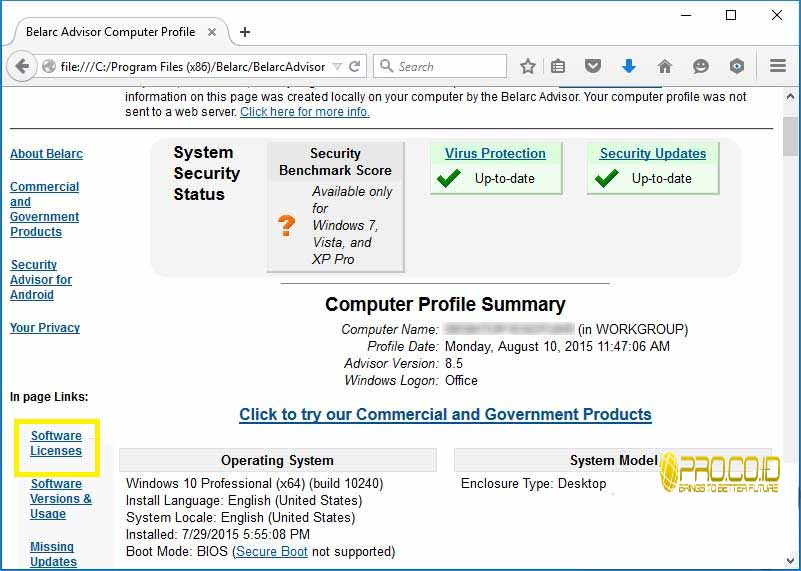801x571 pixels.
Task: Click the address bar URL field
Action: tap(193, 67)
